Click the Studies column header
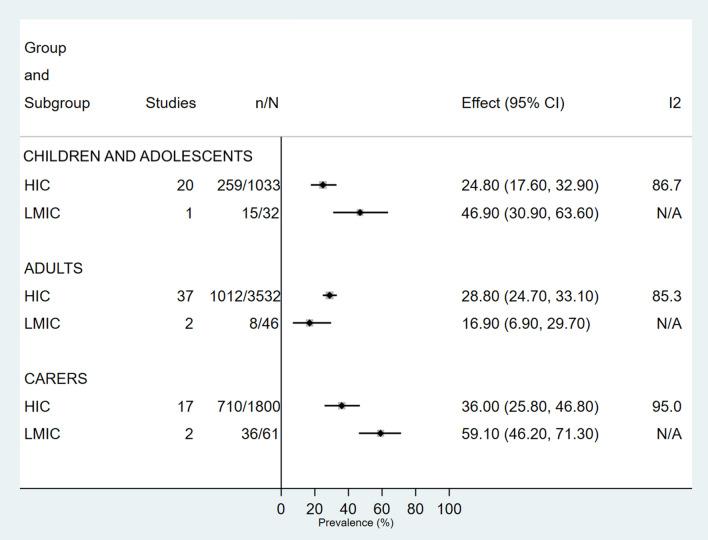The image size is (708, 540). (170, 102)
